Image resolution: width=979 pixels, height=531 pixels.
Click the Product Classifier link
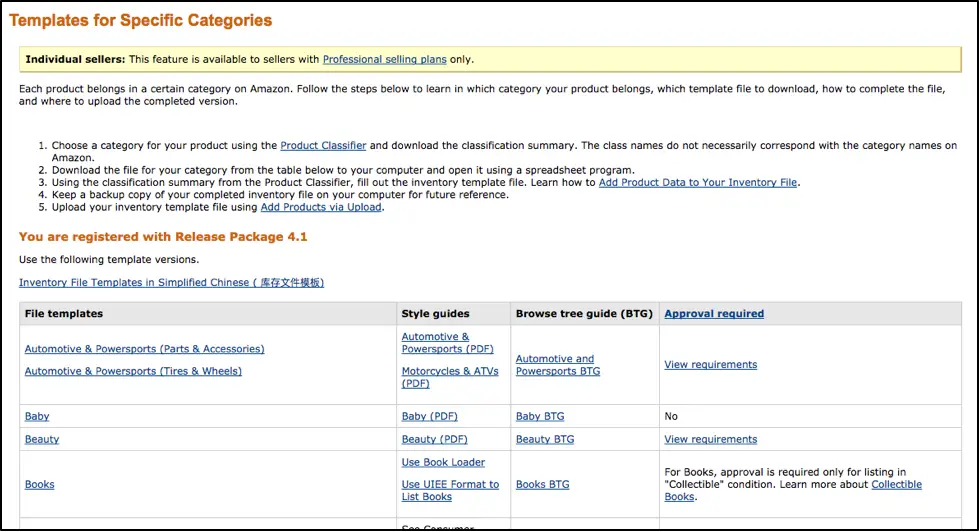click(x=323, y=146)
